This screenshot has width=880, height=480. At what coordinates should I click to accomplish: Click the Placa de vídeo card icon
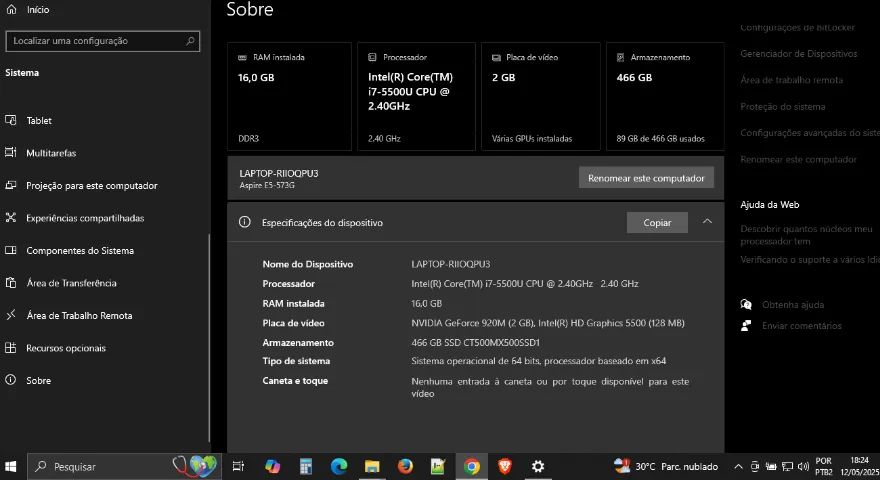(x=496, y=57)
